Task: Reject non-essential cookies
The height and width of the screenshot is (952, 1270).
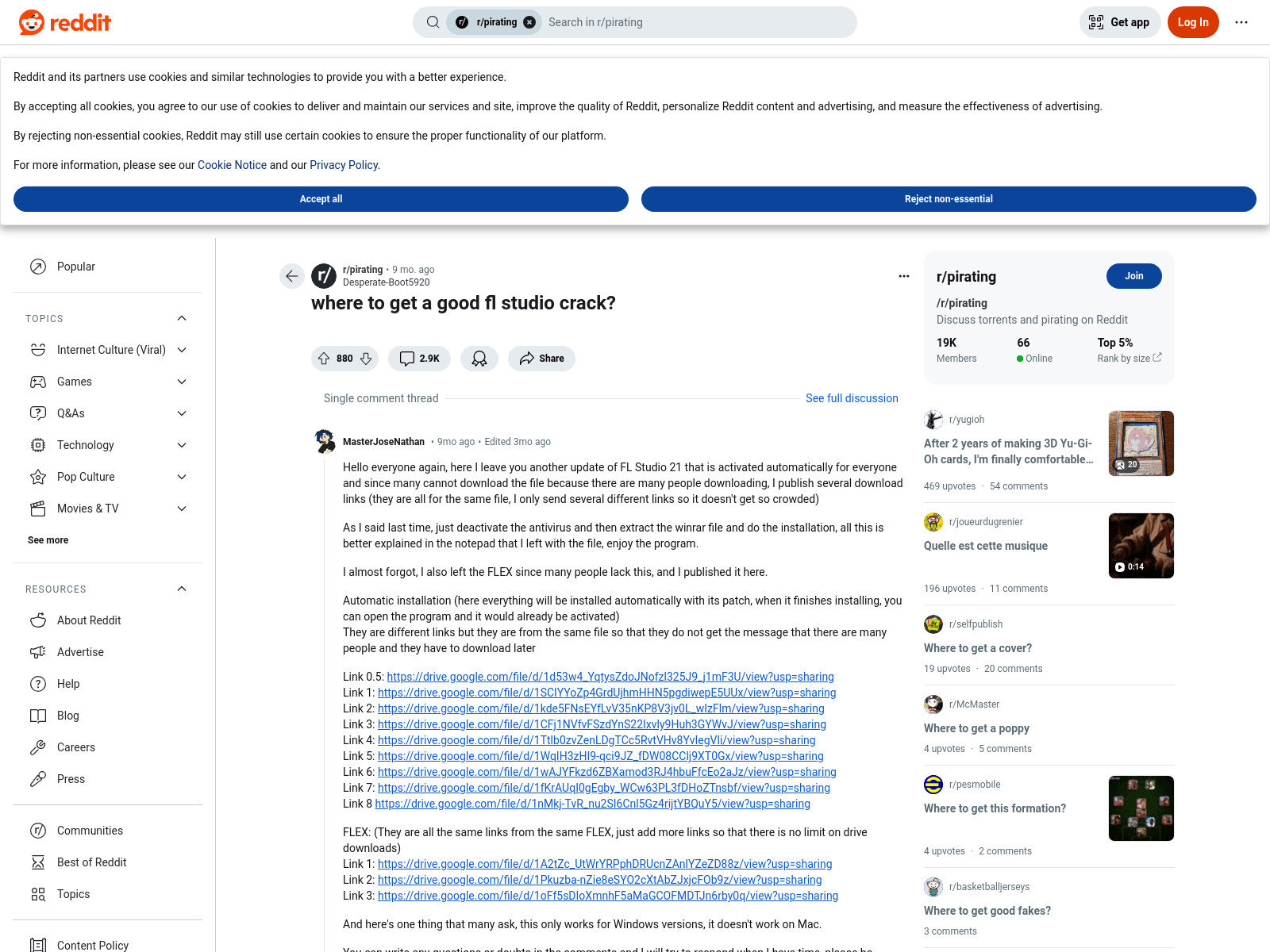Action: tap(949, 199)
